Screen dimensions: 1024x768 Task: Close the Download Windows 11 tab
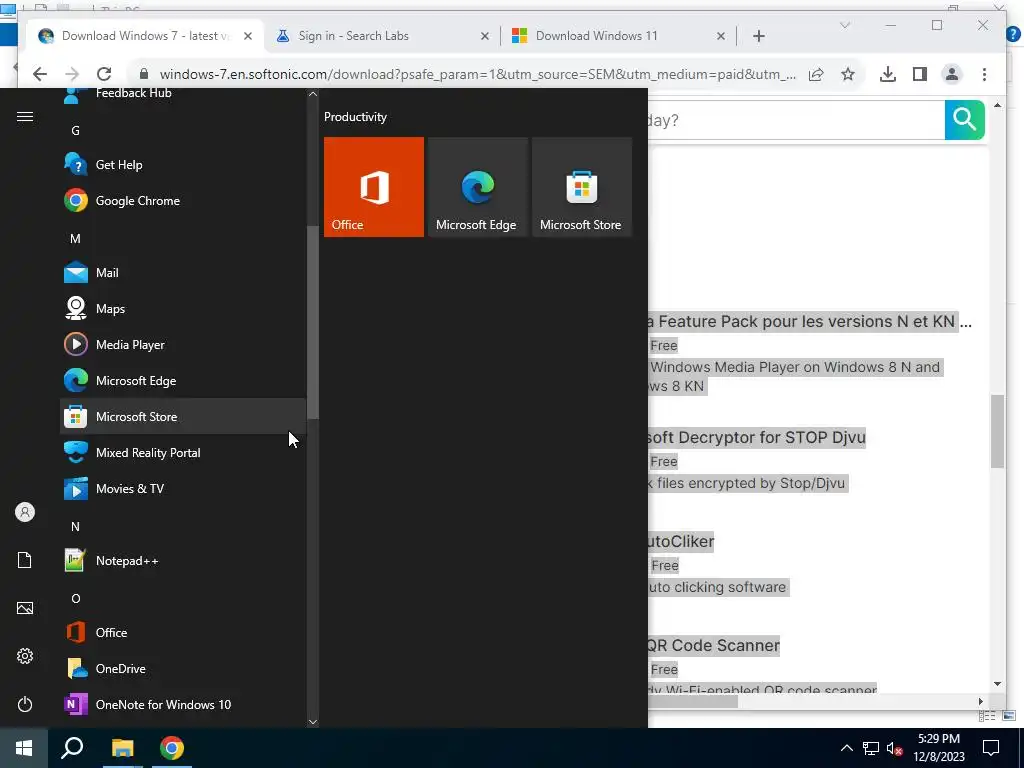point(720,37)
